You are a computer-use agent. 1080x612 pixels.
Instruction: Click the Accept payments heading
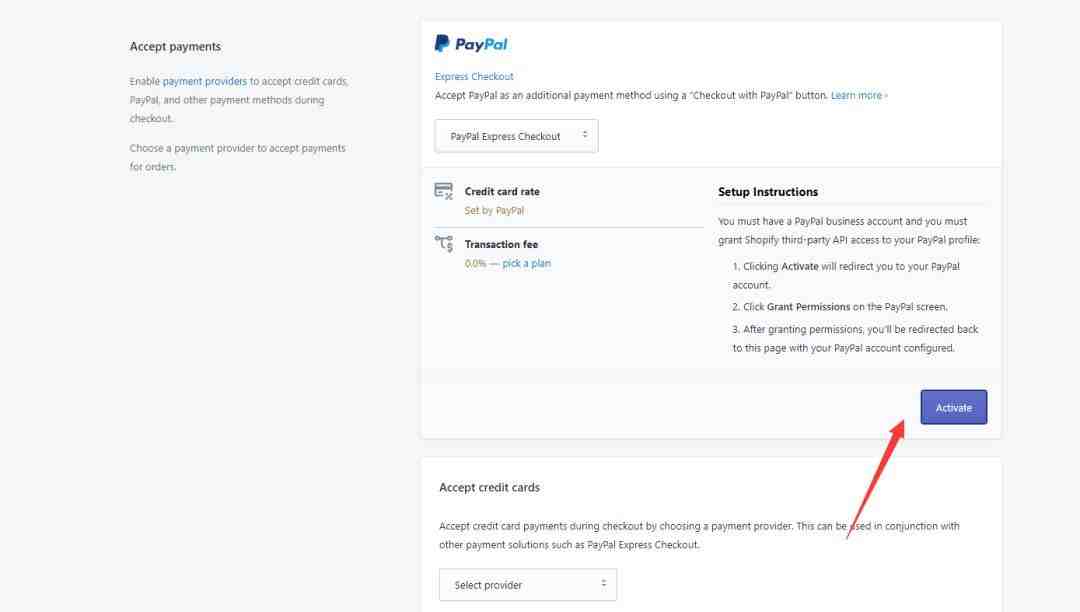175,47
